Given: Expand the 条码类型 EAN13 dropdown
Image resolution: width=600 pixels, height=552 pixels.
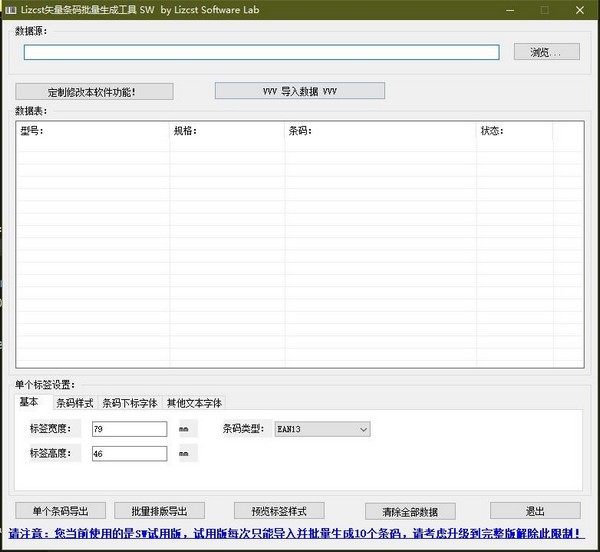Looking at the screenshot, I should pyautogui.click(x=322, y=429).
